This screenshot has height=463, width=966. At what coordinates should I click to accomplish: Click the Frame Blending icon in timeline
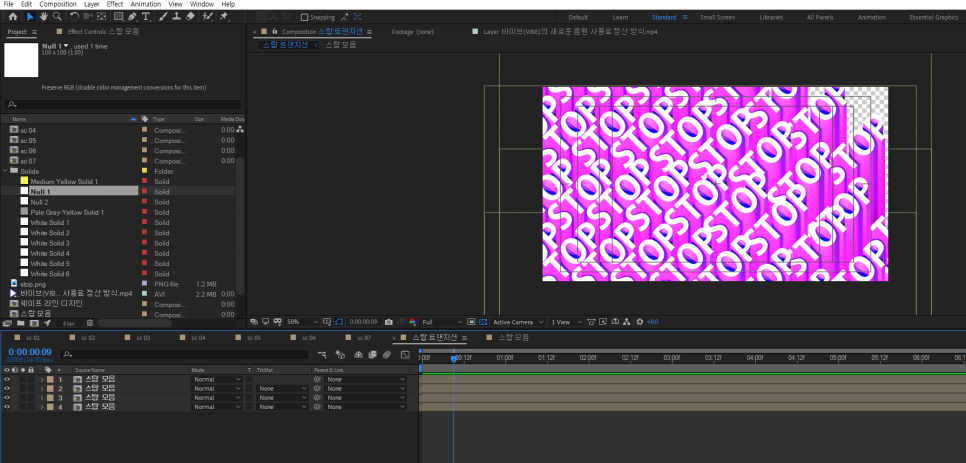point(373,355)
